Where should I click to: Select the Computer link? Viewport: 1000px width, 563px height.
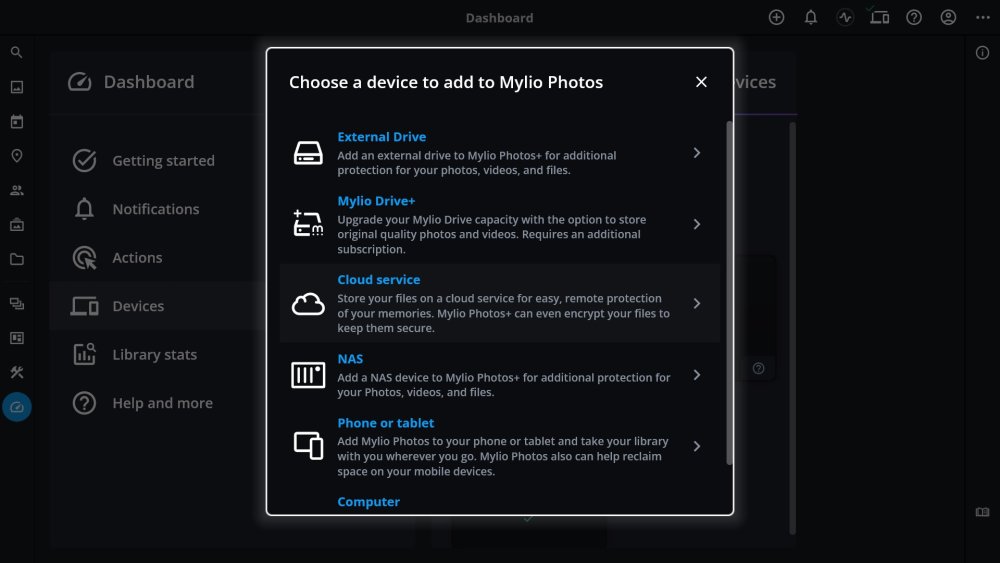coord(369,502)
